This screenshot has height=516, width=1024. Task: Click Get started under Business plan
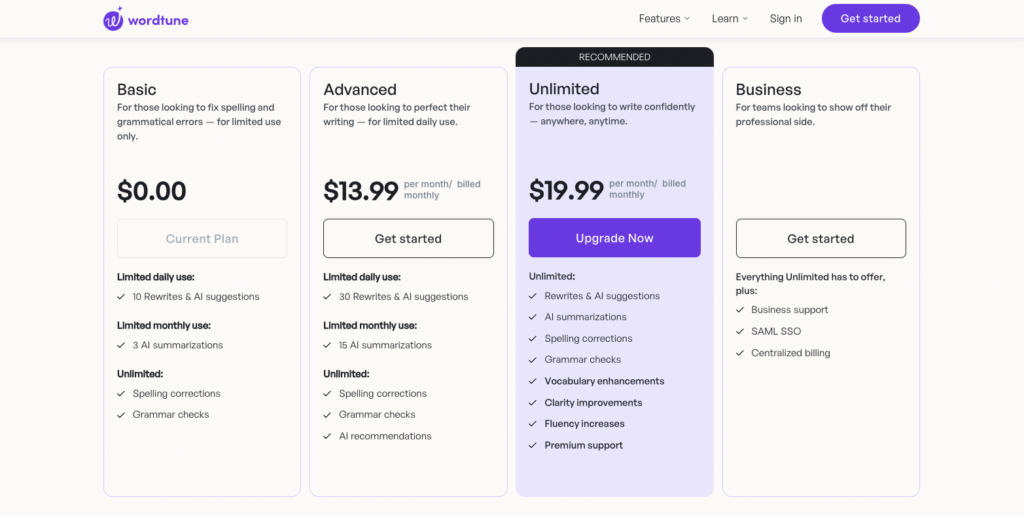click(821, 239)
